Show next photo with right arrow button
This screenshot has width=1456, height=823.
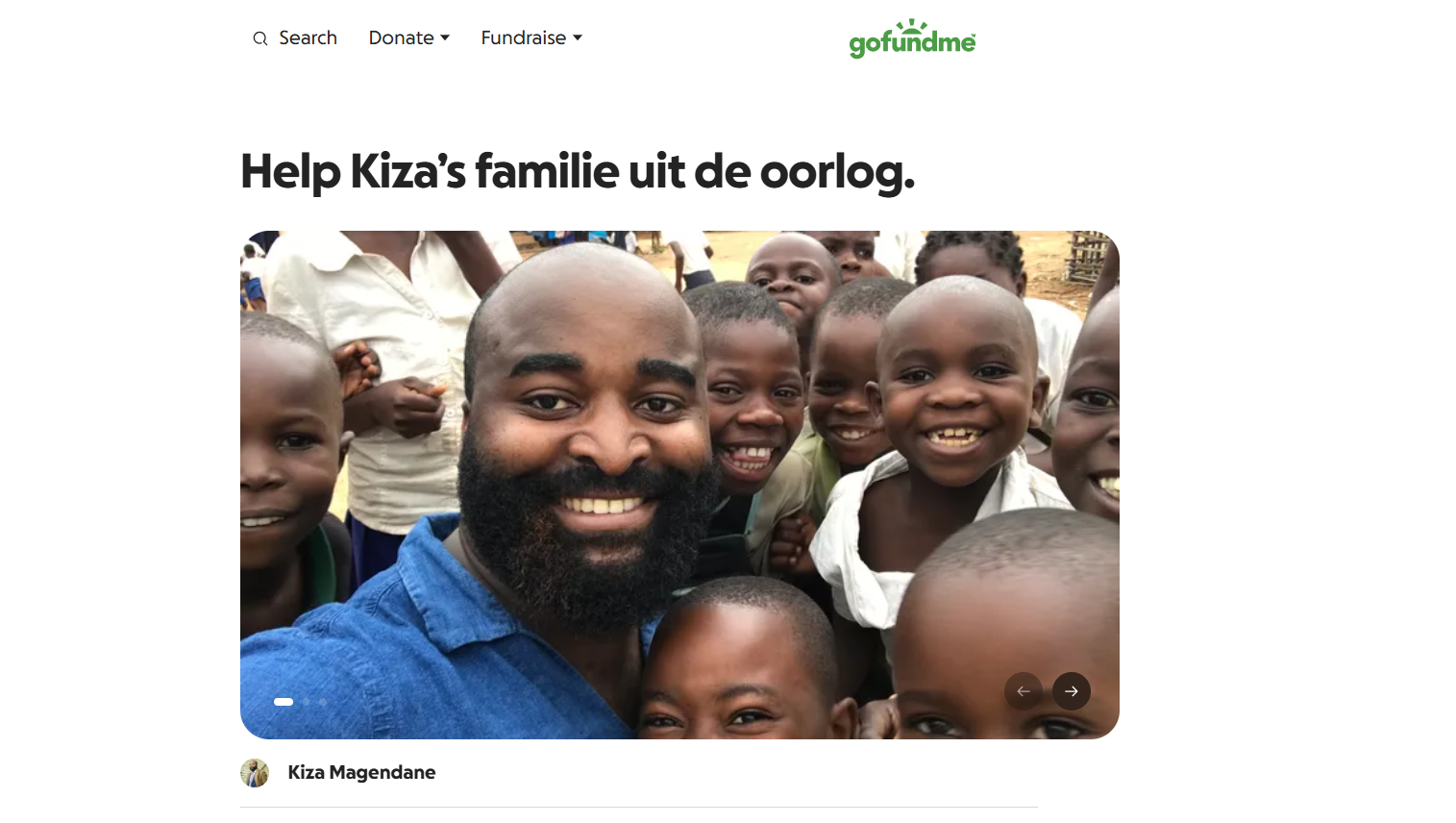[1072, 691]
